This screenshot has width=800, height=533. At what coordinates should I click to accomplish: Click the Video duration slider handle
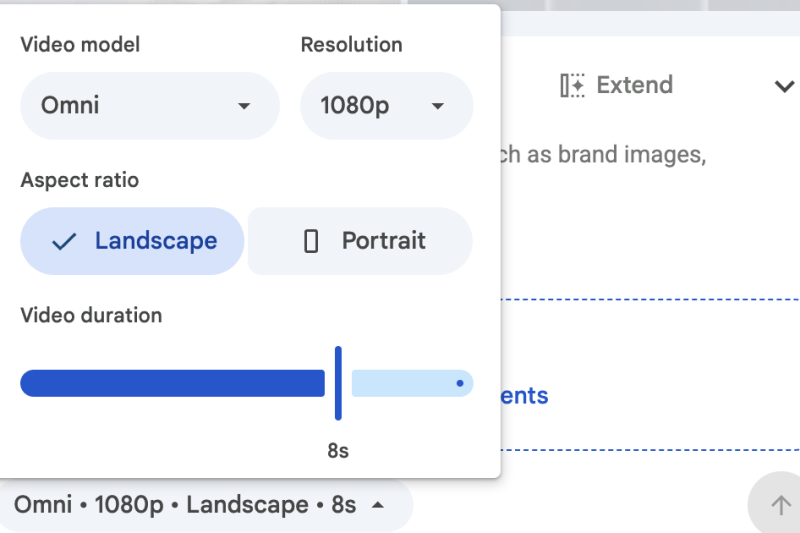point(338,383)
